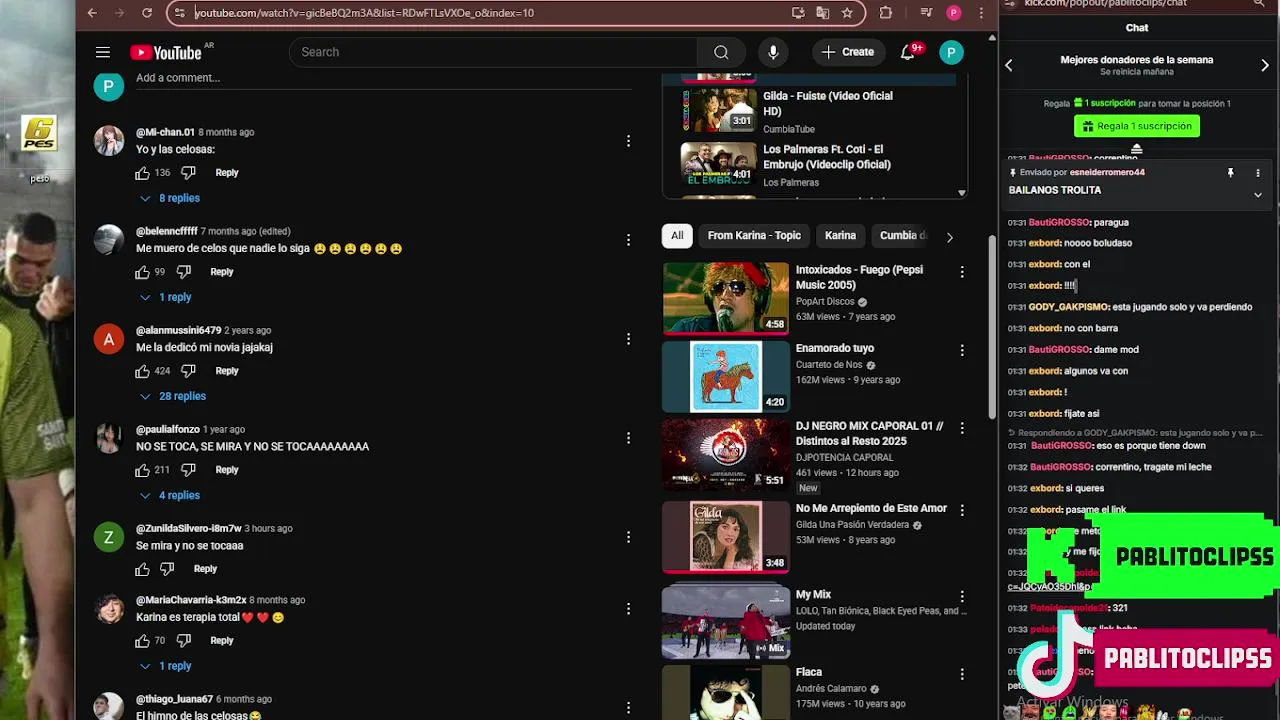Open No Me Arrepiento de Este Amor title

pyautogui.click(x=871, y=509)
